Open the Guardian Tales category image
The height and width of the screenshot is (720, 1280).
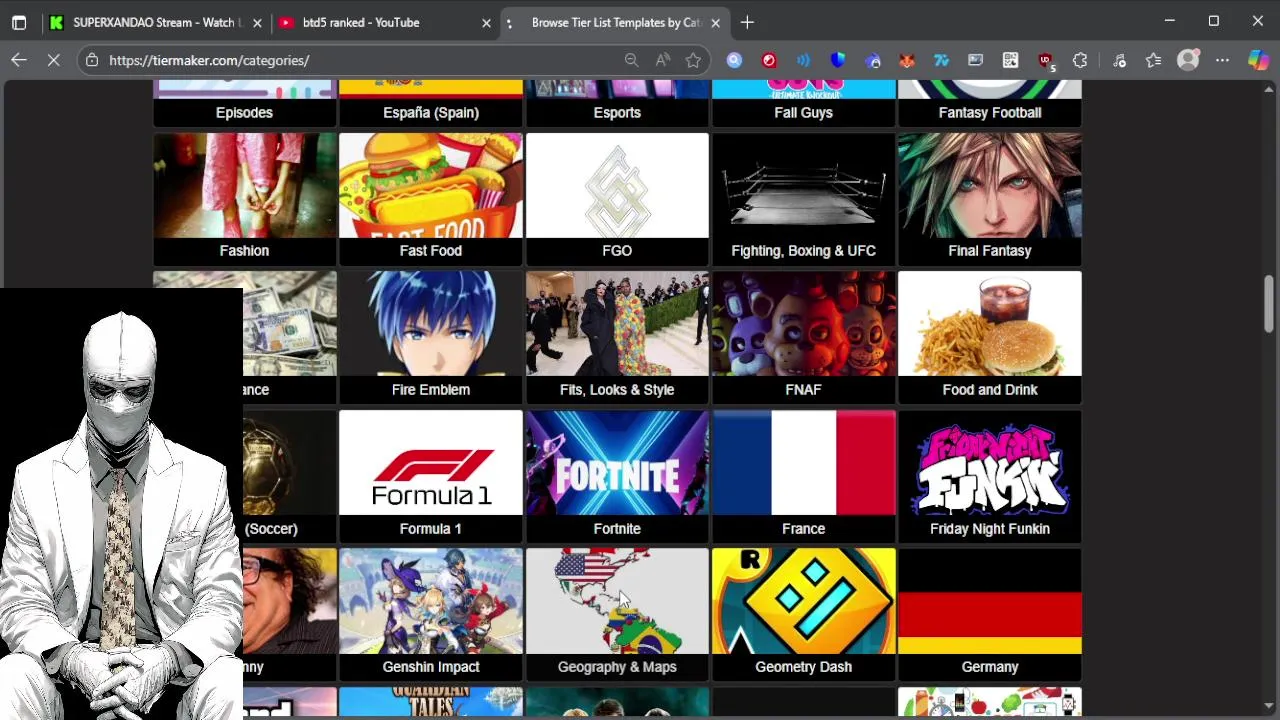[431, 702]
